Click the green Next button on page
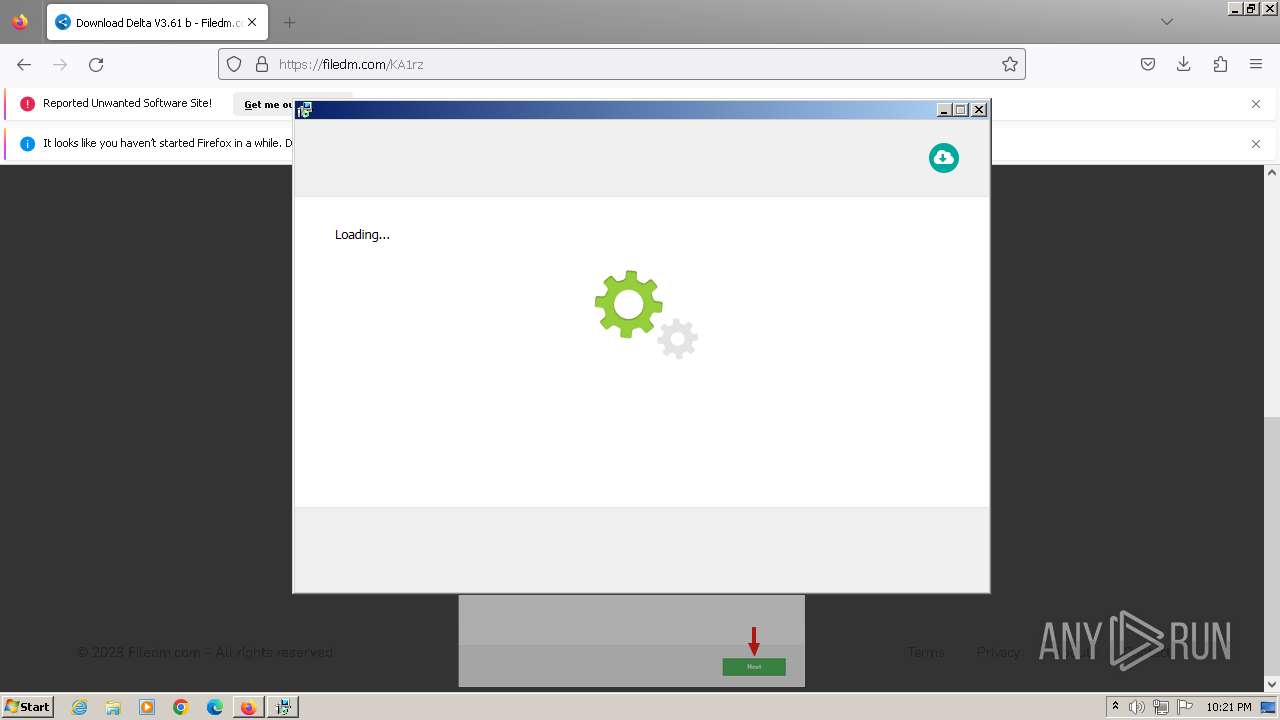 tap(754, 667)
